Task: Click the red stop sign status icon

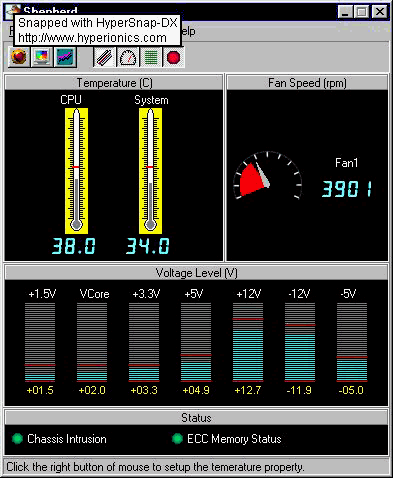Action: click(174, 57)
